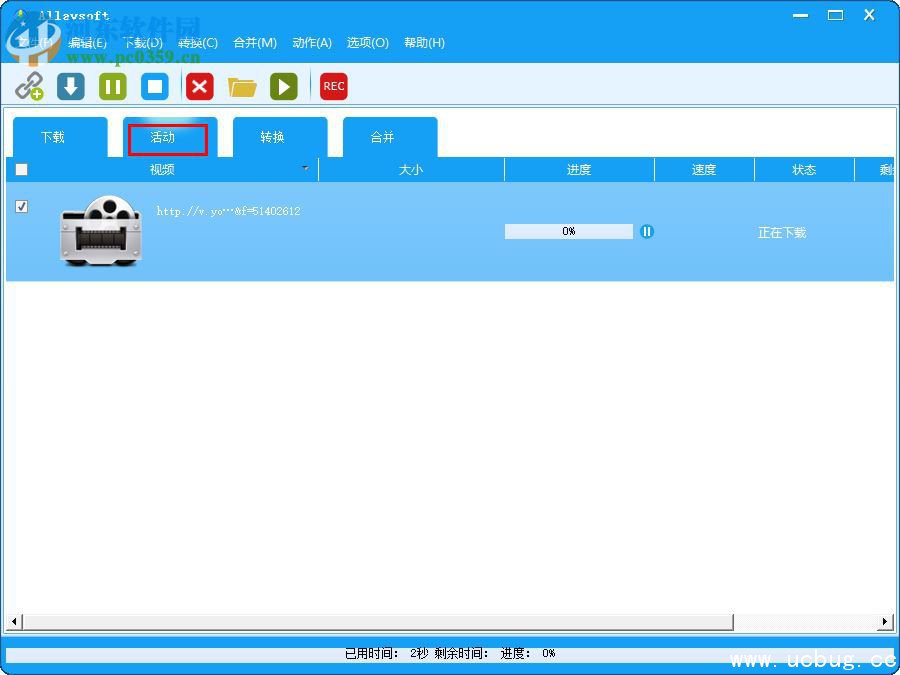900x675 pixels.
Task: Click the horizontal scrollbar's right arrow
Action: 884,621
